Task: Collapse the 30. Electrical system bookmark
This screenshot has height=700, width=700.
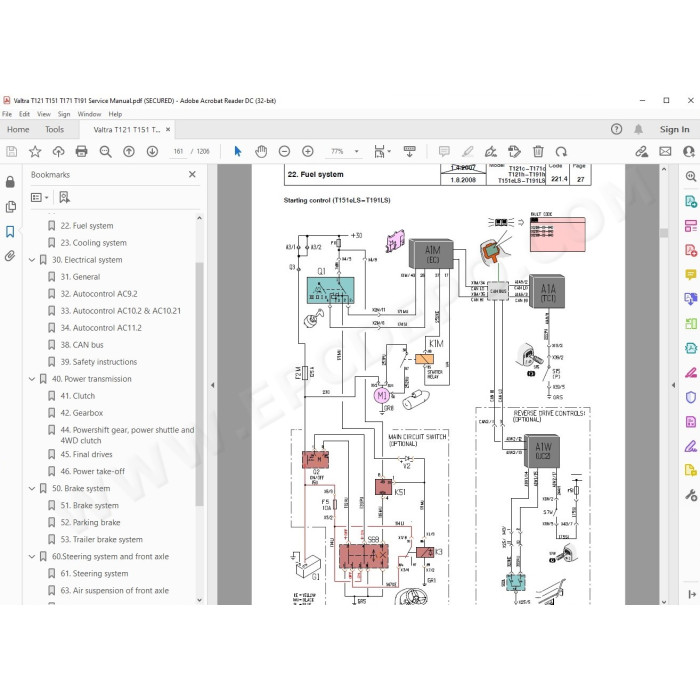Action: (x=32, y=260)
